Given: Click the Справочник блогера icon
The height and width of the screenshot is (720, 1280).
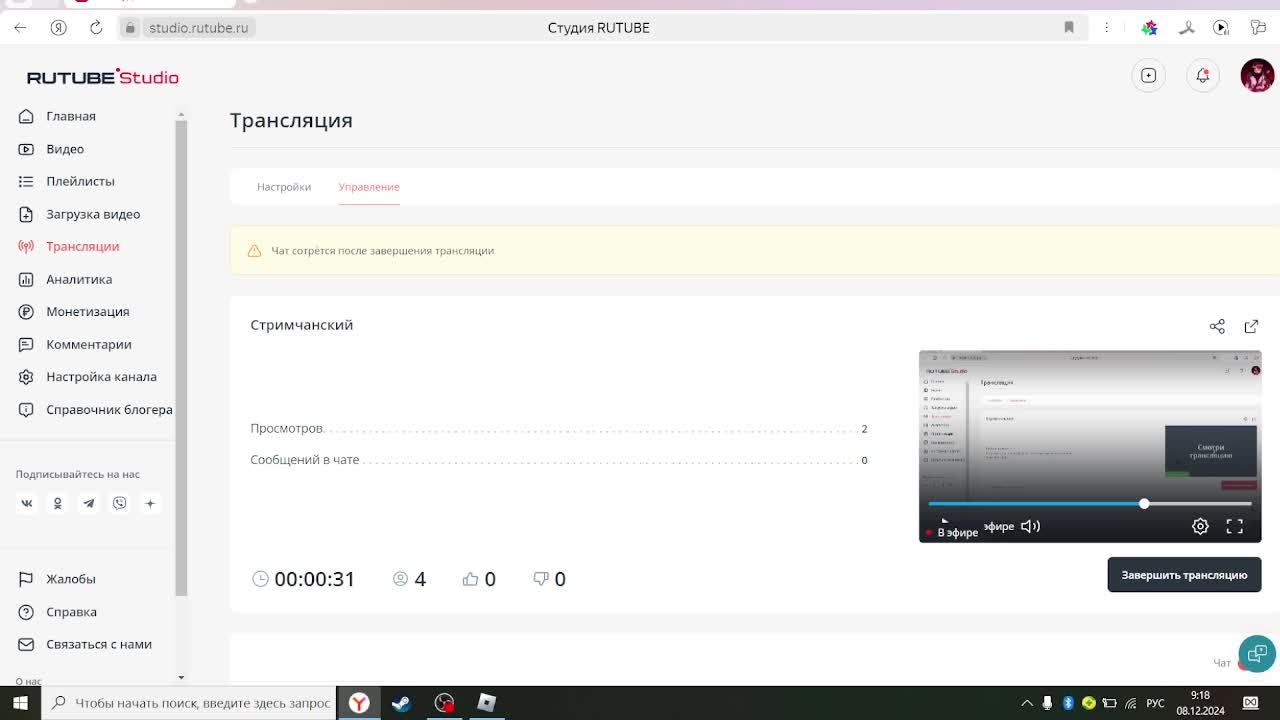Looking at the screenshot, I should (26, 409).
